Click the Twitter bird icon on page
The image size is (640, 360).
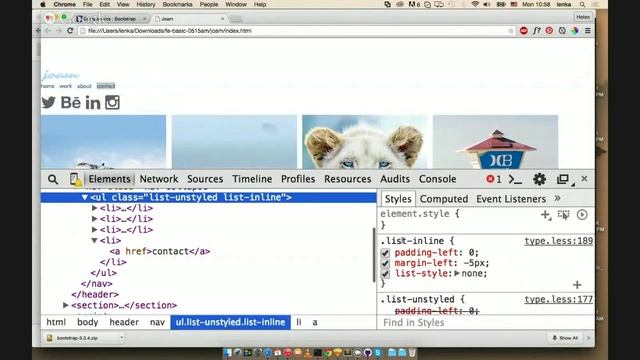(x=49, y=102)
